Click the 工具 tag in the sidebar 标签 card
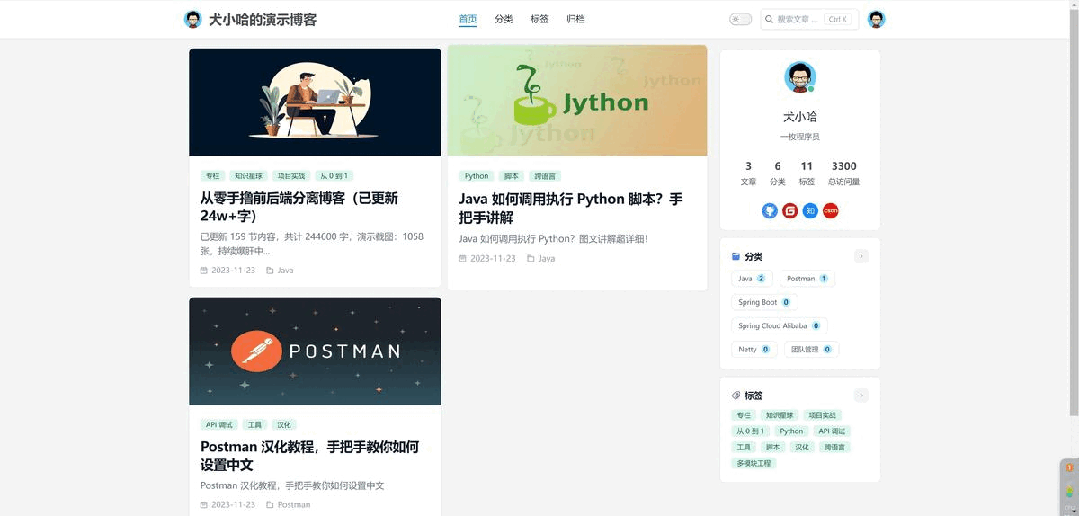The image size is (1079, 516). pos(743,447)
